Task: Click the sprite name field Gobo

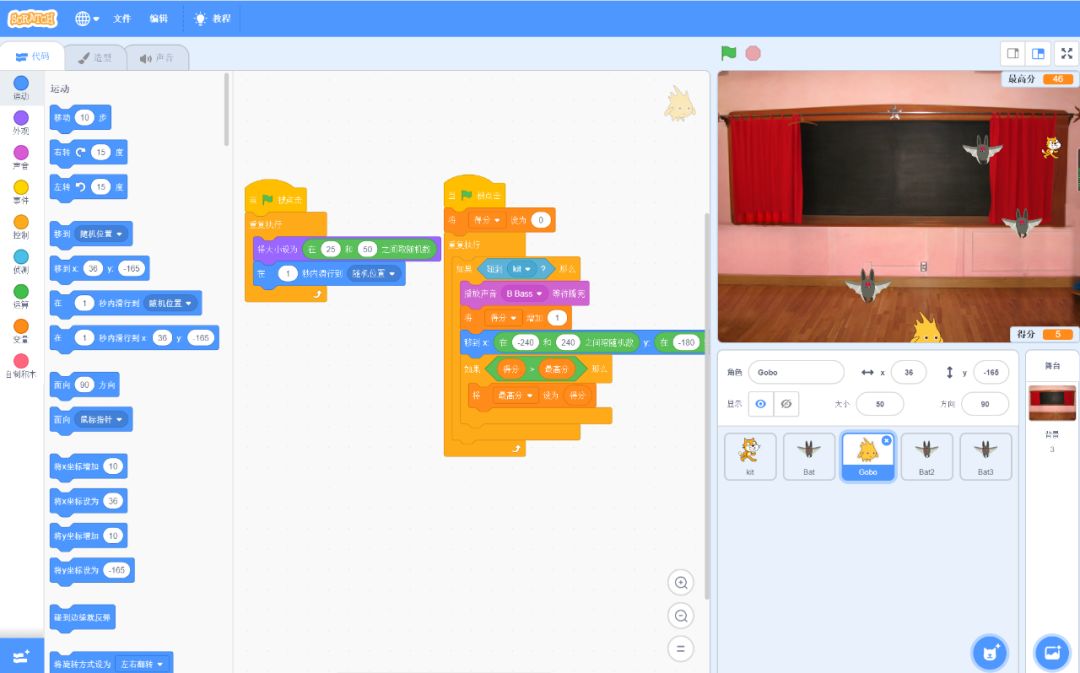Action: pyautogui.click(x=796, y=372)
